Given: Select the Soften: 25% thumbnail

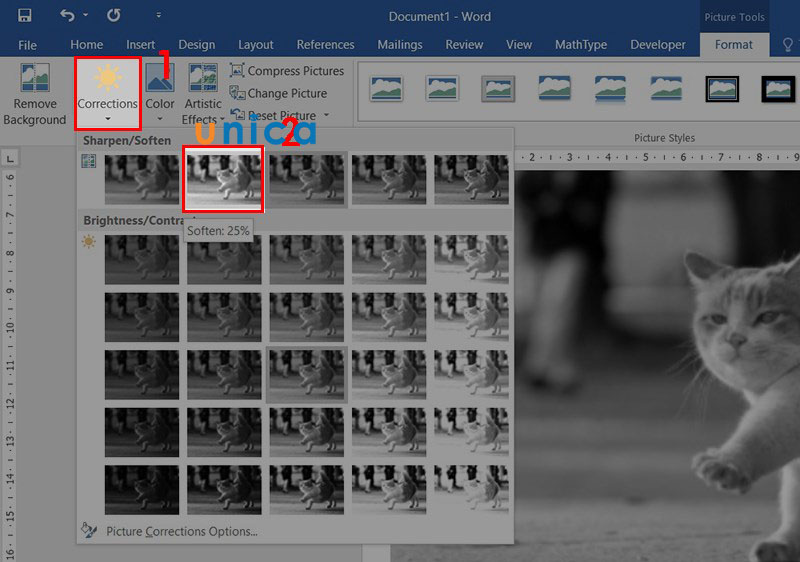Looking at the screenshot, I should click(224, 179).
